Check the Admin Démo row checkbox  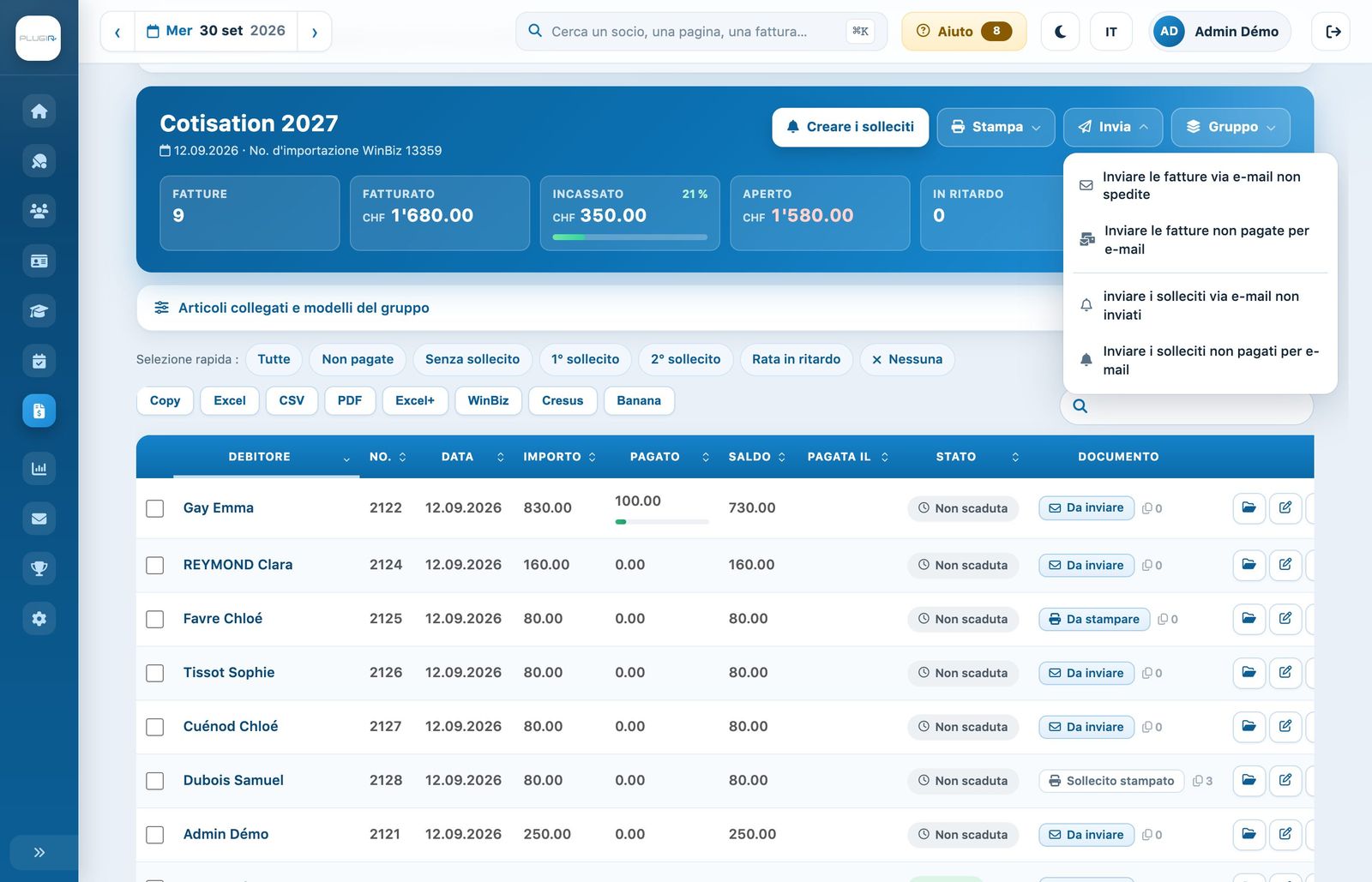(x=155, y=835)
